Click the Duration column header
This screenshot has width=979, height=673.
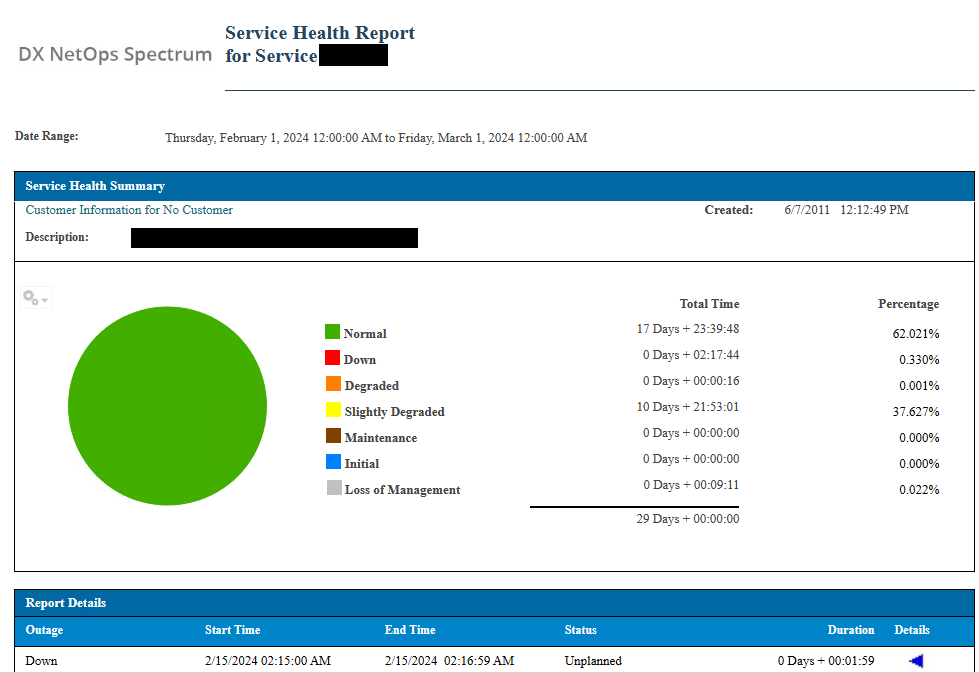tap(850, 630)
